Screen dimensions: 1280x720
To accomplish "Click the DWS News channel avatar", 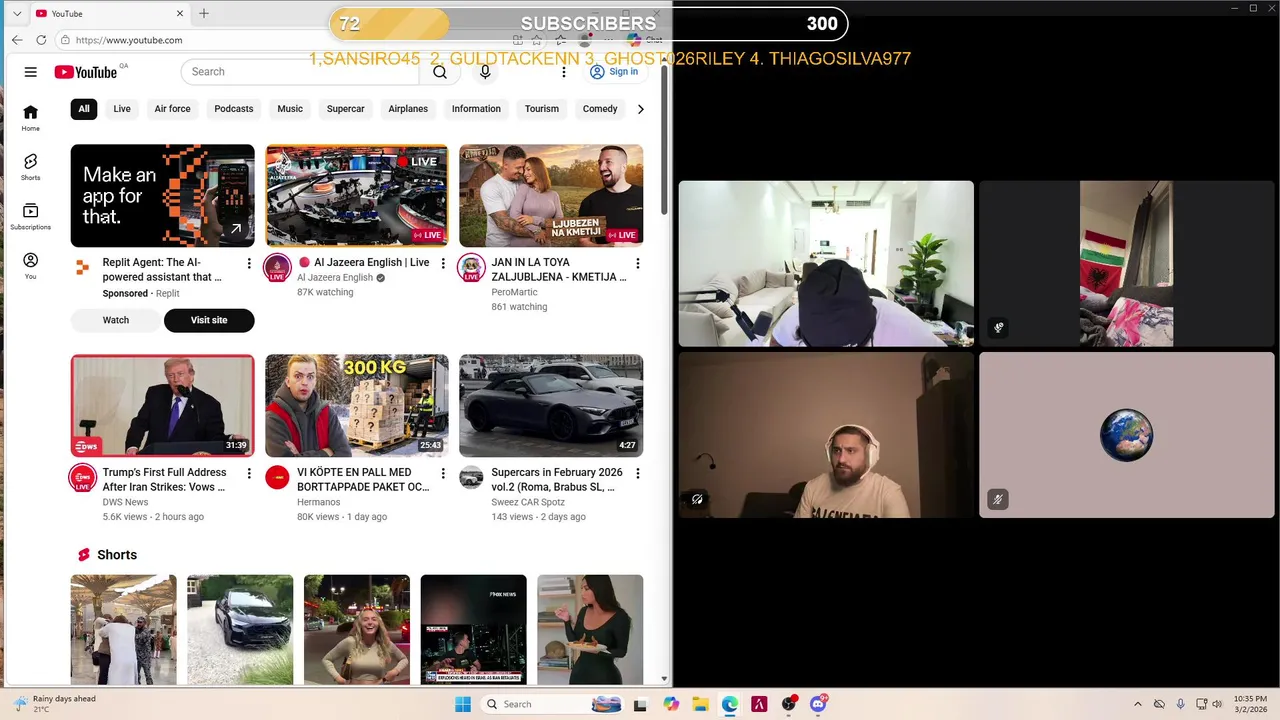I will (82, 477).
